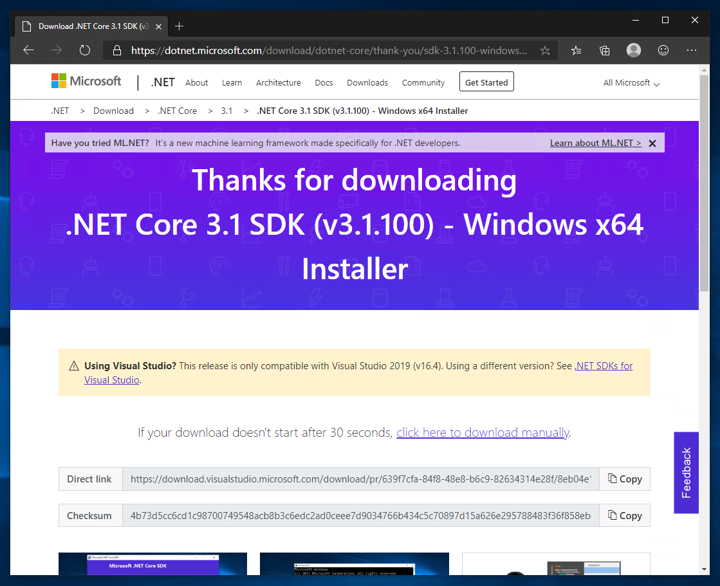
Task: Add this page to favorites star
Action: pos(545,51)
